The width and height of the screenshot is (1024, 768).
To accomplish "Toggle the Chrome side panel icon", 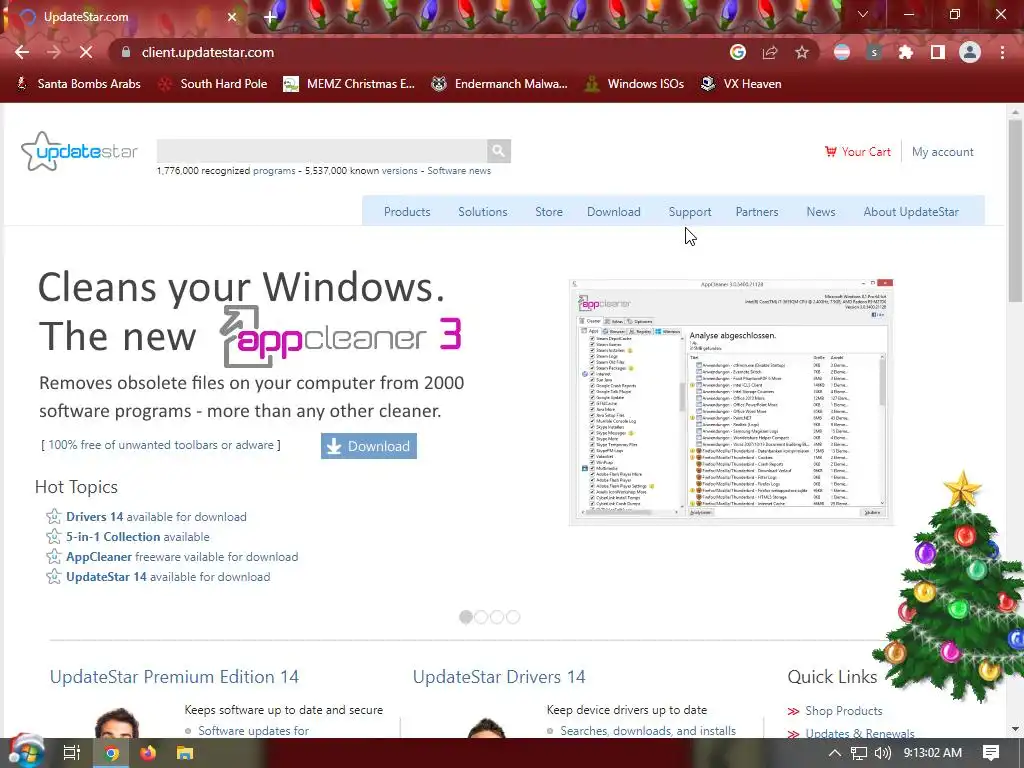I will [938, 52].
